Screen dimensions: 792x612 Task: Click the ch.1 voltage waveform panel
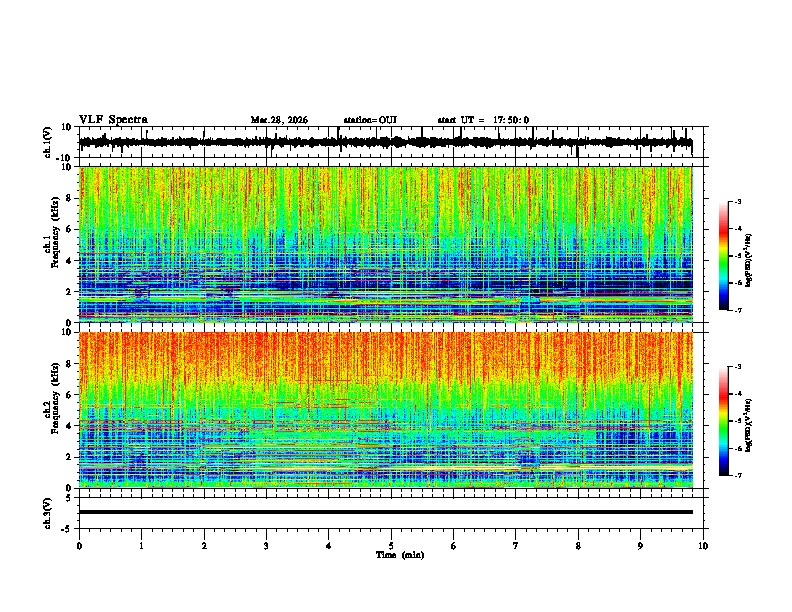tap(391, 142)
